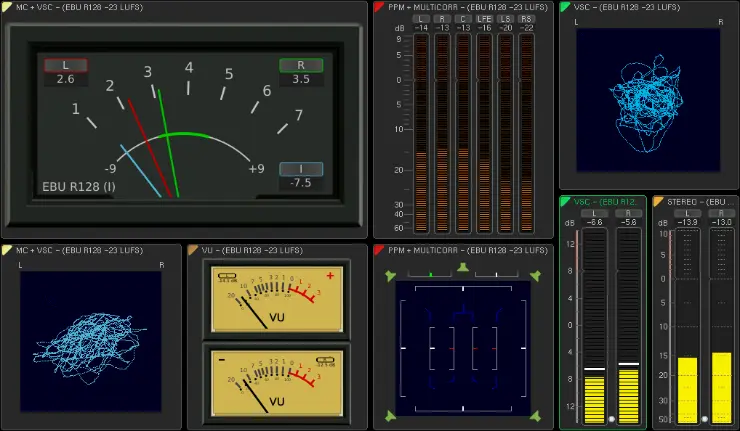Select the LFE channel label in PPM meter
This screenshot has height=431, width=740.
point(484,19)
